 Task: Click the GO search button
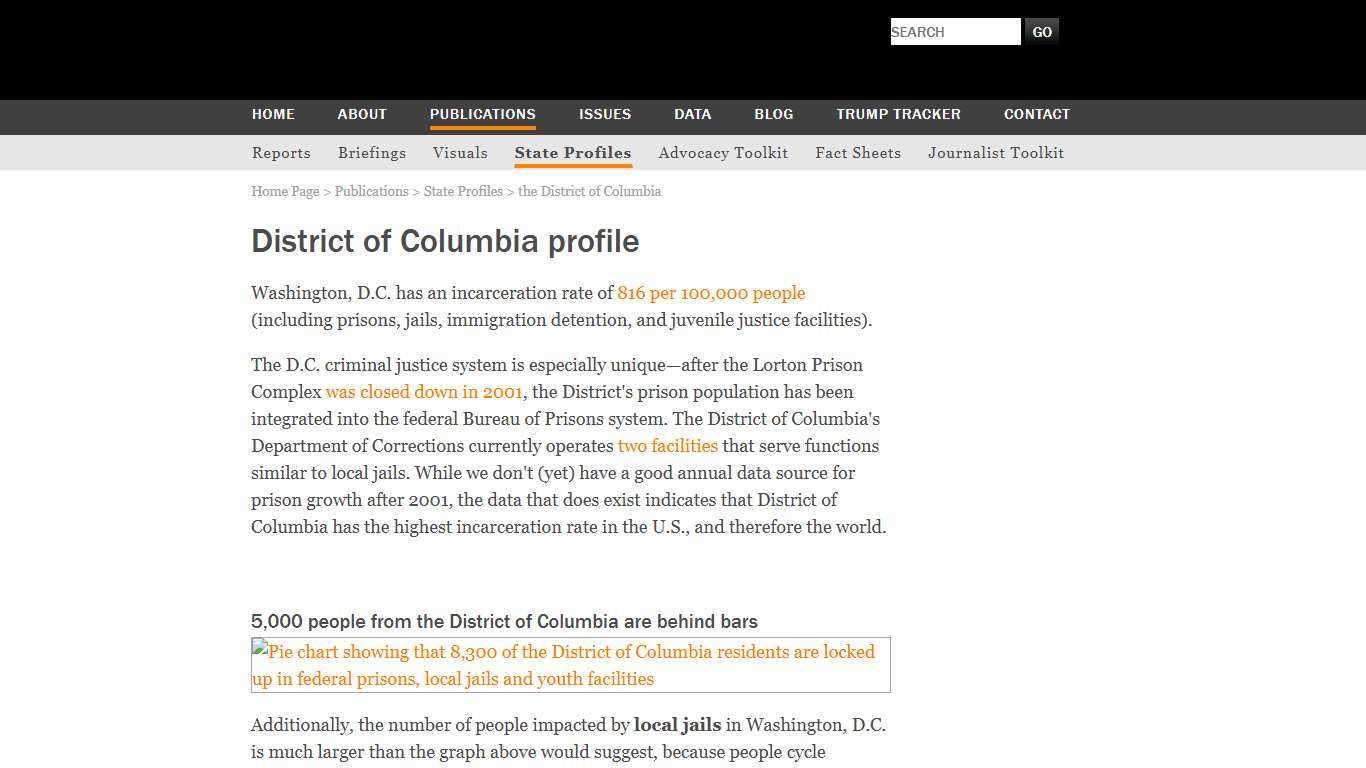point(1041,31)
